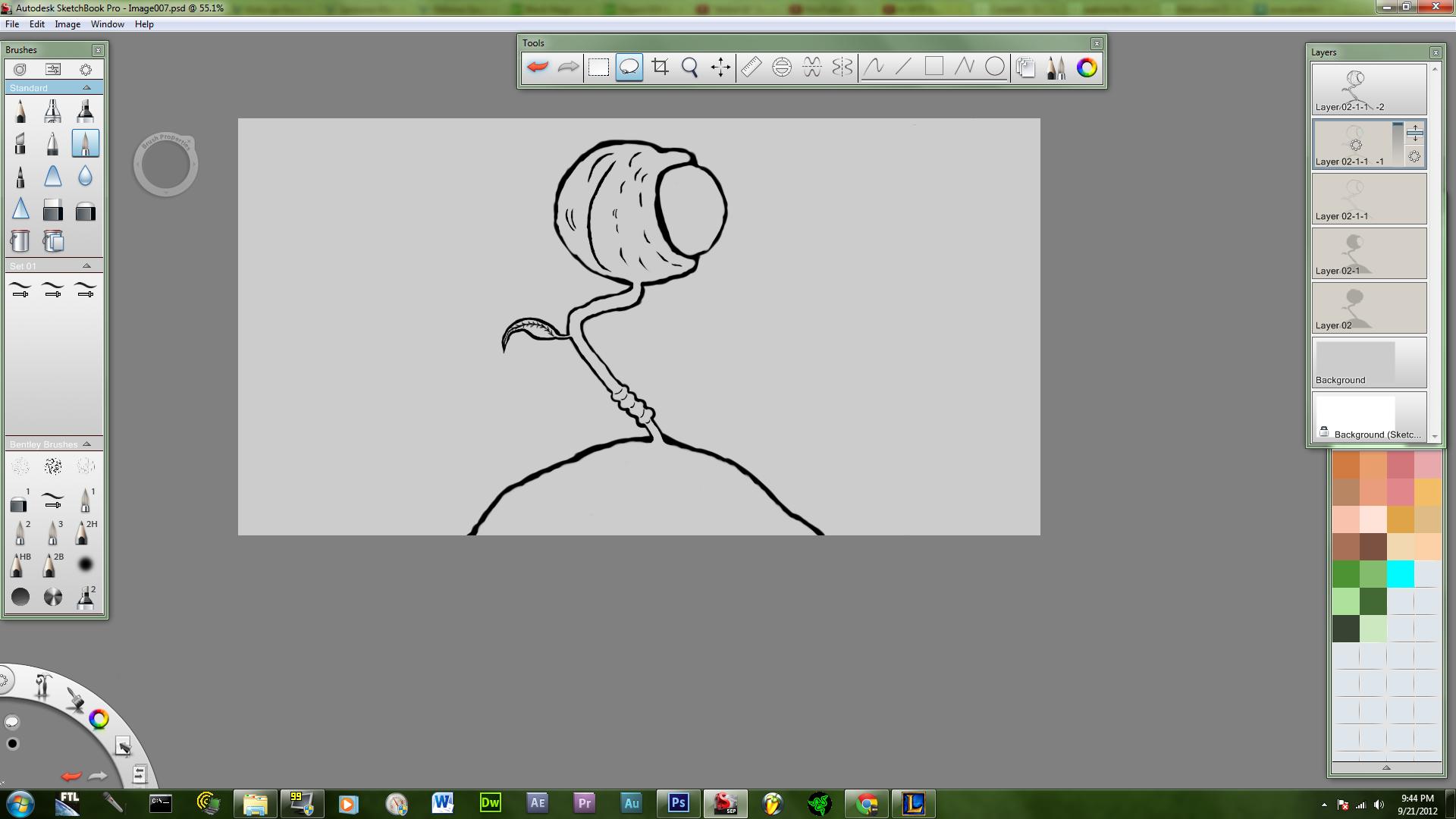The height and width of the screenshot is (819, 1456).
Task: Toggle the Symmetry tool
Action: tap(843, 67)
